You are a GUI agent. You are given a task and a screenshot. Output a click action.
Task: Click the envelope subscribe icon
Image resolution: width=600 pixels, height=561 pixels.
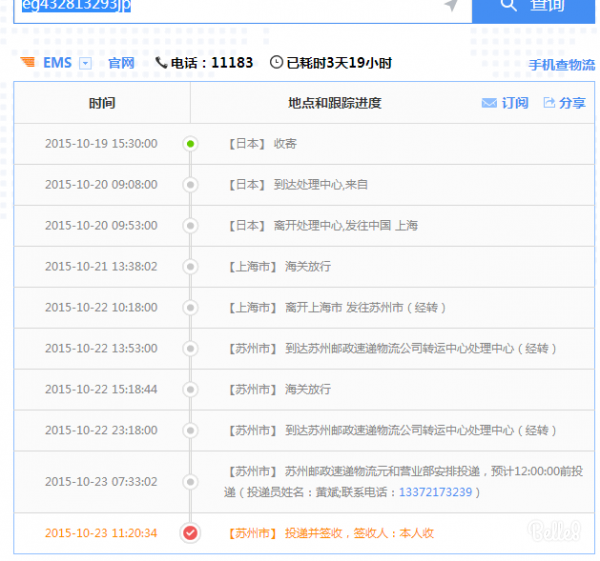pyautogui.click(x=489, y=103)
